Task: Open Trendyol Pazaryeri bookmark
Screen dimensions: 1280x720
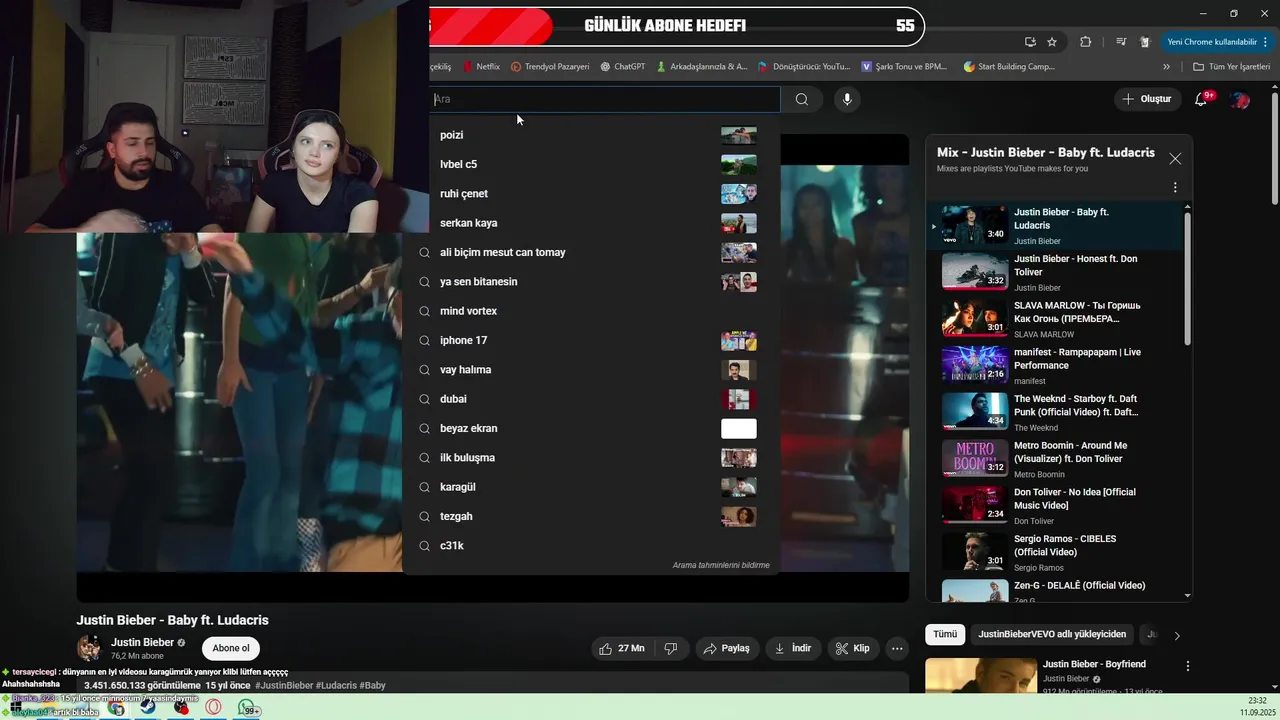Action: coord(550,67)
